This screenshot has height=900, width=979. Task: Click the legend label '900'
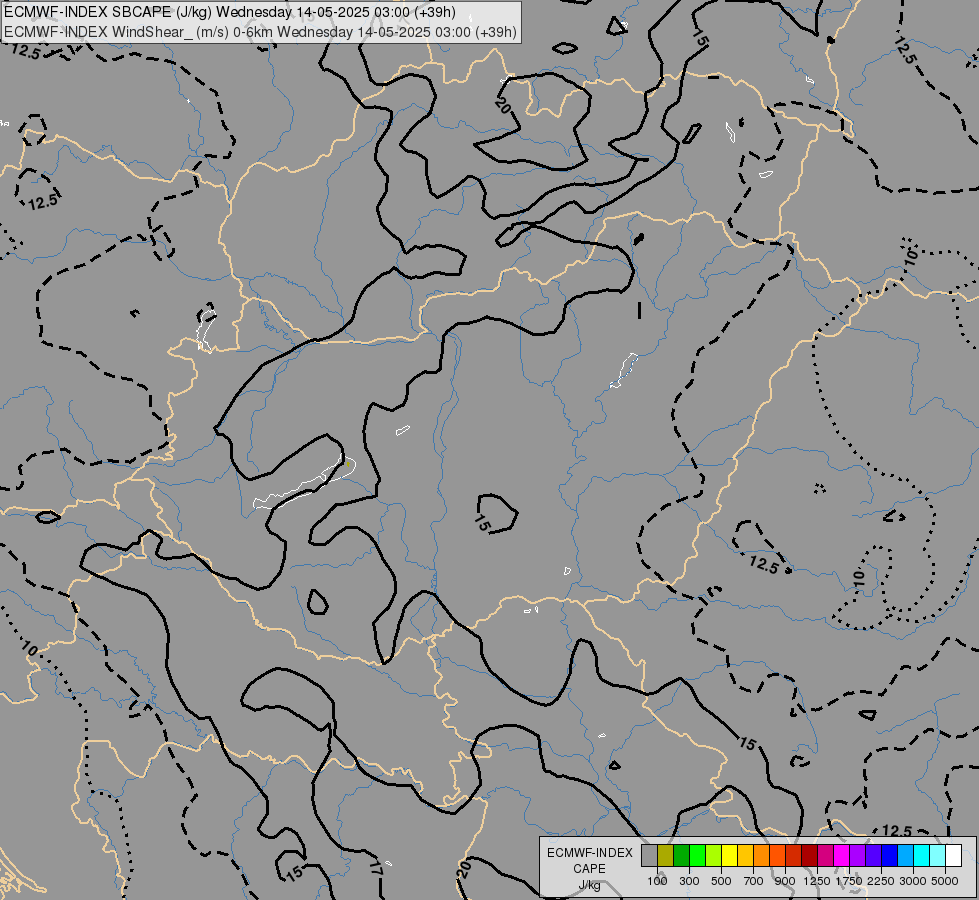tap(785, 881)
